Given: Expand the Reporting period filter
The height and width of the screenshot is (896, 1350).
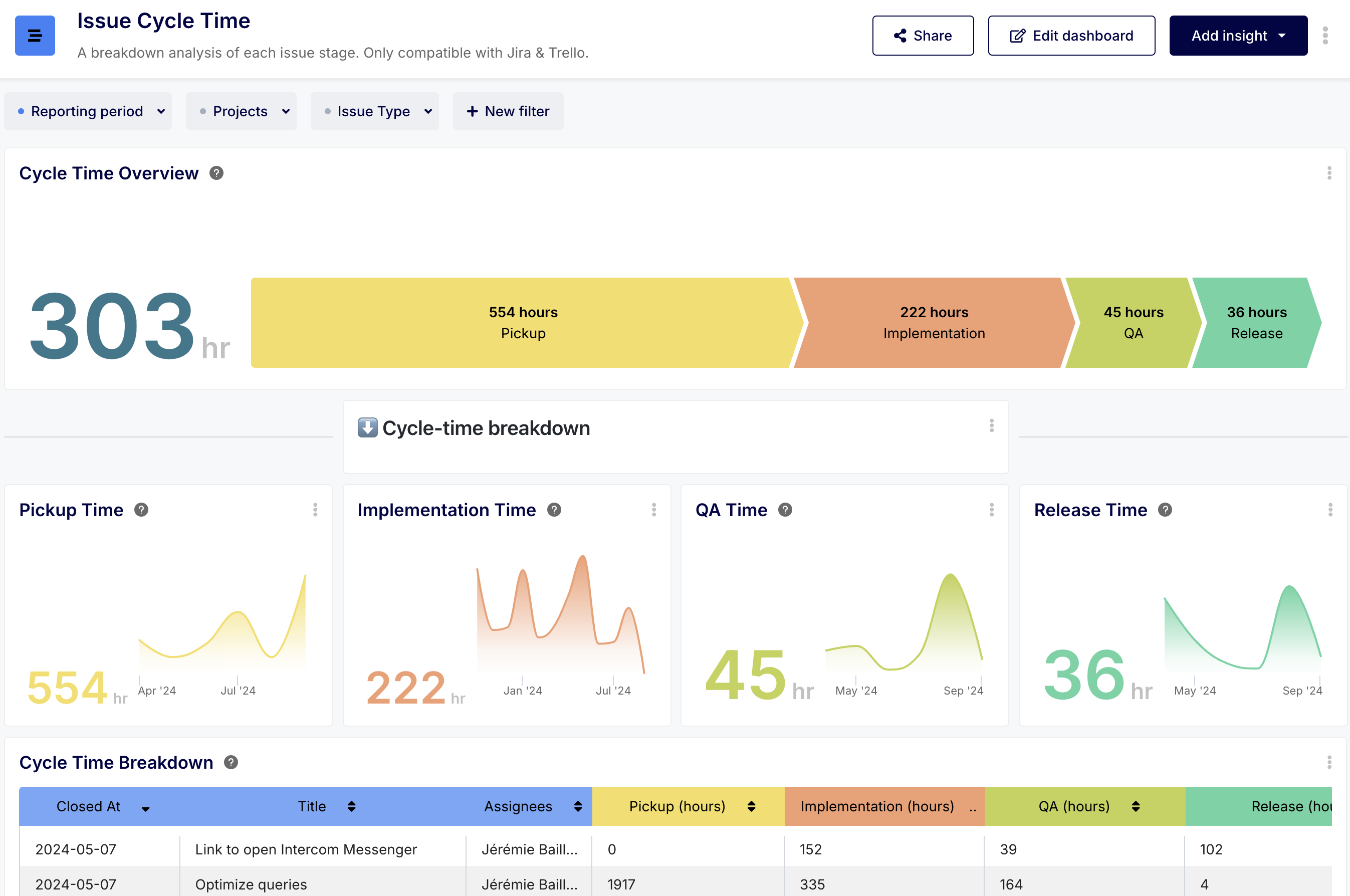Looking at the screenshot, I should click(88, 111).
